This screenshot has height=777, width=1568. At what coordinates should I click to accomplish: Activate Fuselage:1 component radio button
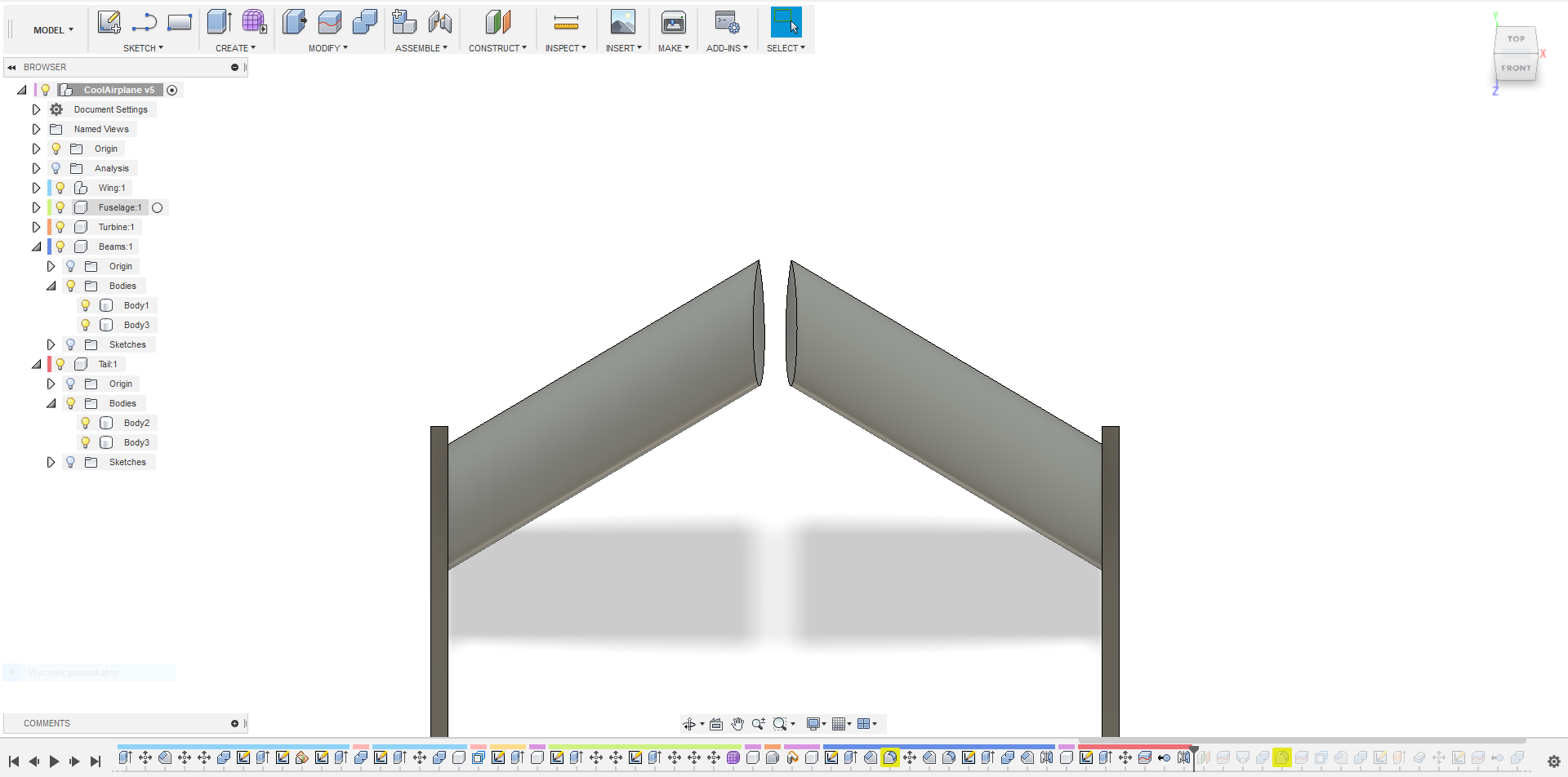tap(158, 207)
